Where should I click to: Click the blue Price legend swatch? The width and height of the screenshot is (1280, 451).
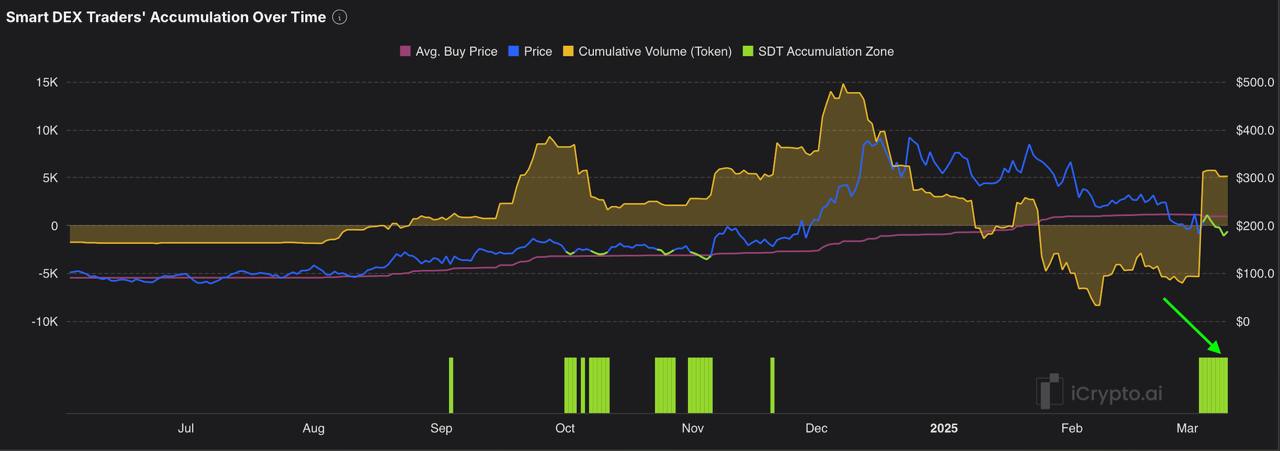point(513,51)
